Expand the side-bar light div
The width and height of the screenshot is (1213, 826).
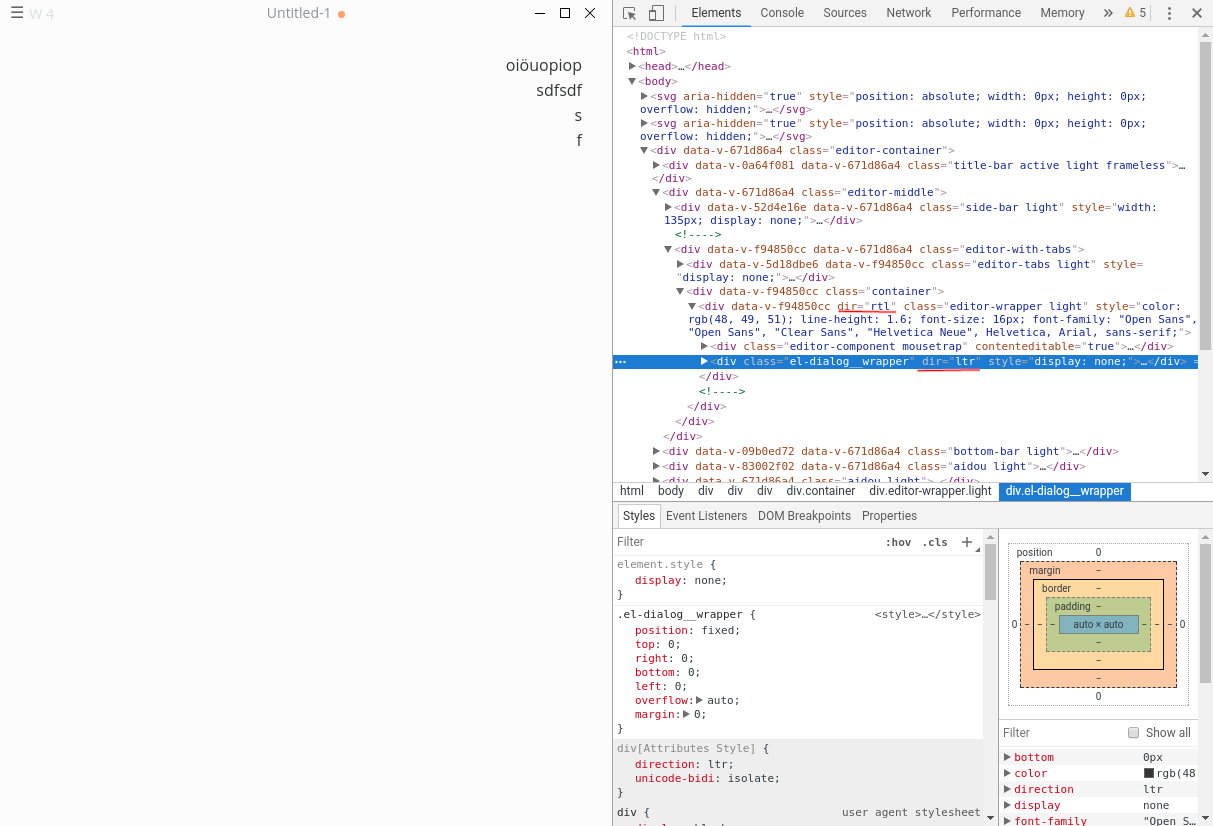click(x=669, y=207)
